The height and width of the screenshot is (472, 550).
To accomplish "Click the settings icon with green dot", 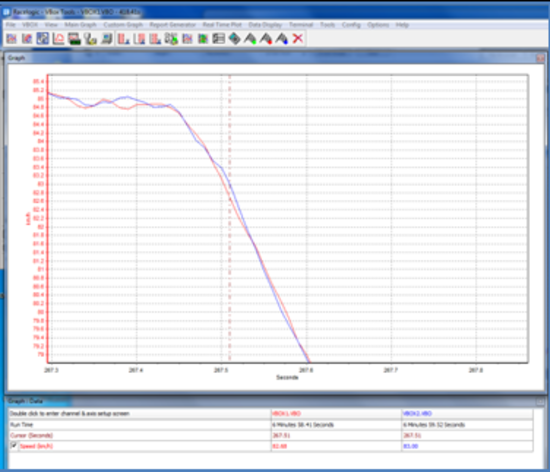I will click(x=171, y=38).
